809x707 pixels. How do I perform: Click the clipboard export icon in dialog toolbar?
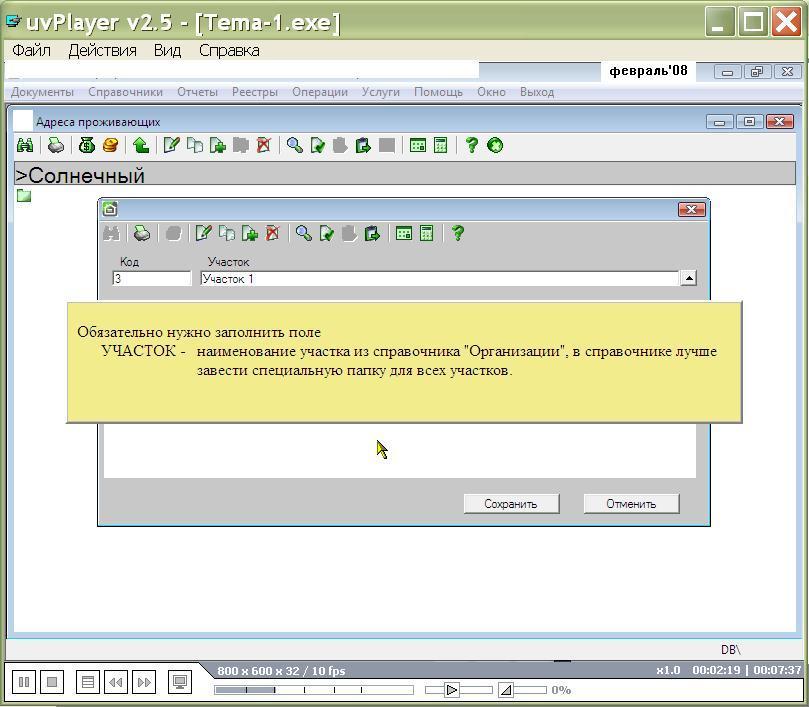point(372,234)
